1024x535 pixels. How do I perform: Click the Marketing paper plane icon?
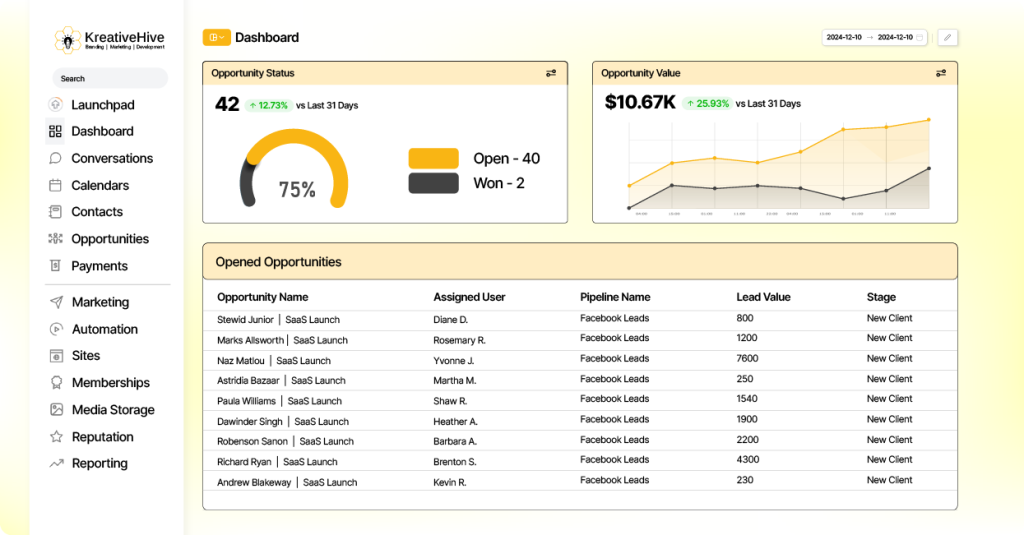pos(55,302)
